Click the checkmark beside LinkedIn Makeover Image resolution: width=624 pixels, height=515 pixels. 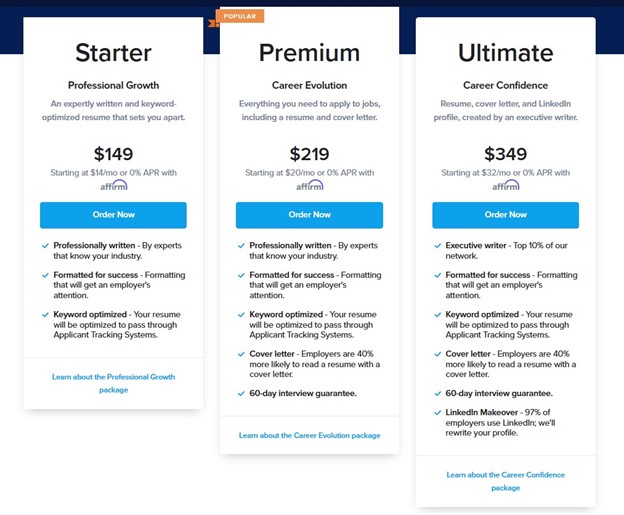click(437, 413)
